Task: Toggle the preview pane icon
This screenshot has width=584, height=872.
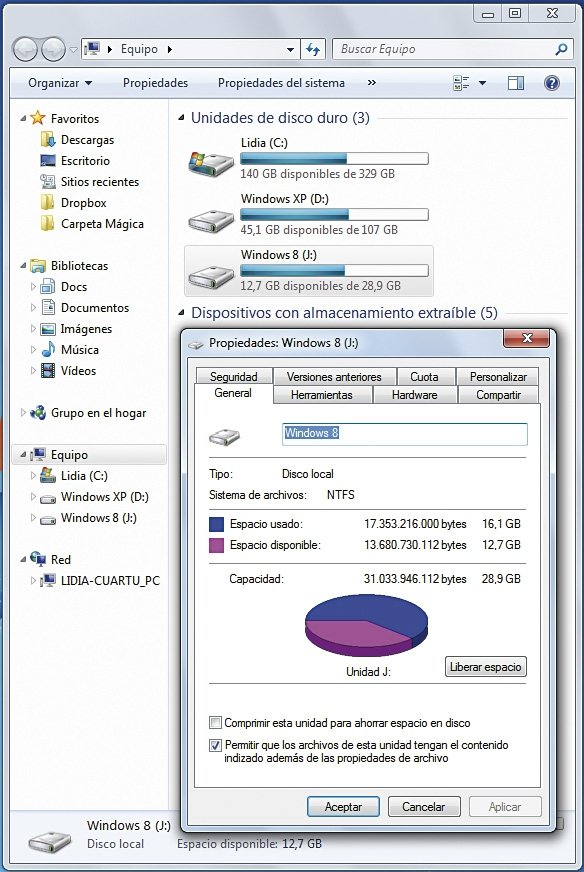Action: point(516,83)
